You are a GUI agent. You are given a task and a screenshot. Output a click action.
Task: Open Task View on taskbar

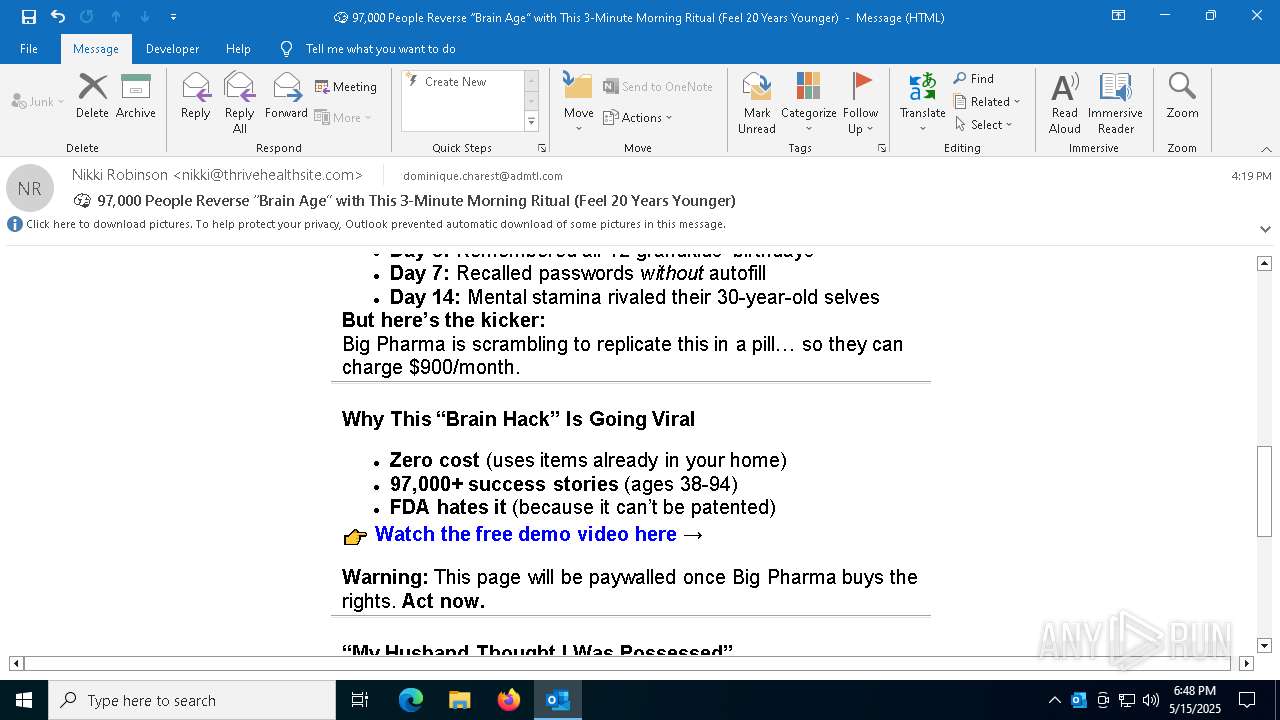[x=360, y=700]
